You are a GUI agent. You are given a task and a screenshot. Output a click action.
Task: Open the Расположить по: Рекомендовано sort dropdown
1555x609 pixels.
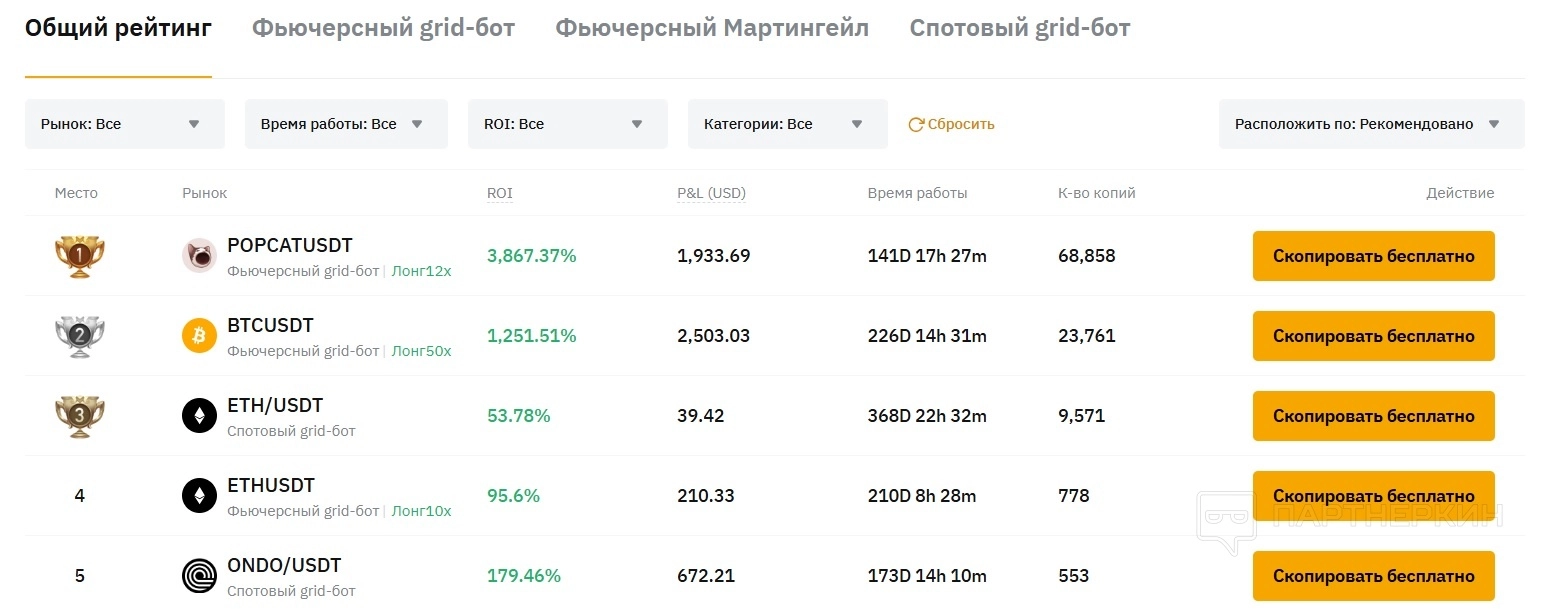click(x=1370, y=124)
